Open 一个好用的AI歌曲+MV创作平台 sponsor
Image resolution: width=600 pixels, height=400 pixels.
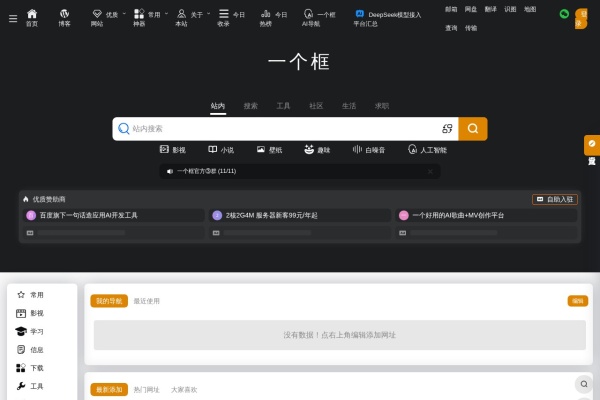click(x=486, y=216)
